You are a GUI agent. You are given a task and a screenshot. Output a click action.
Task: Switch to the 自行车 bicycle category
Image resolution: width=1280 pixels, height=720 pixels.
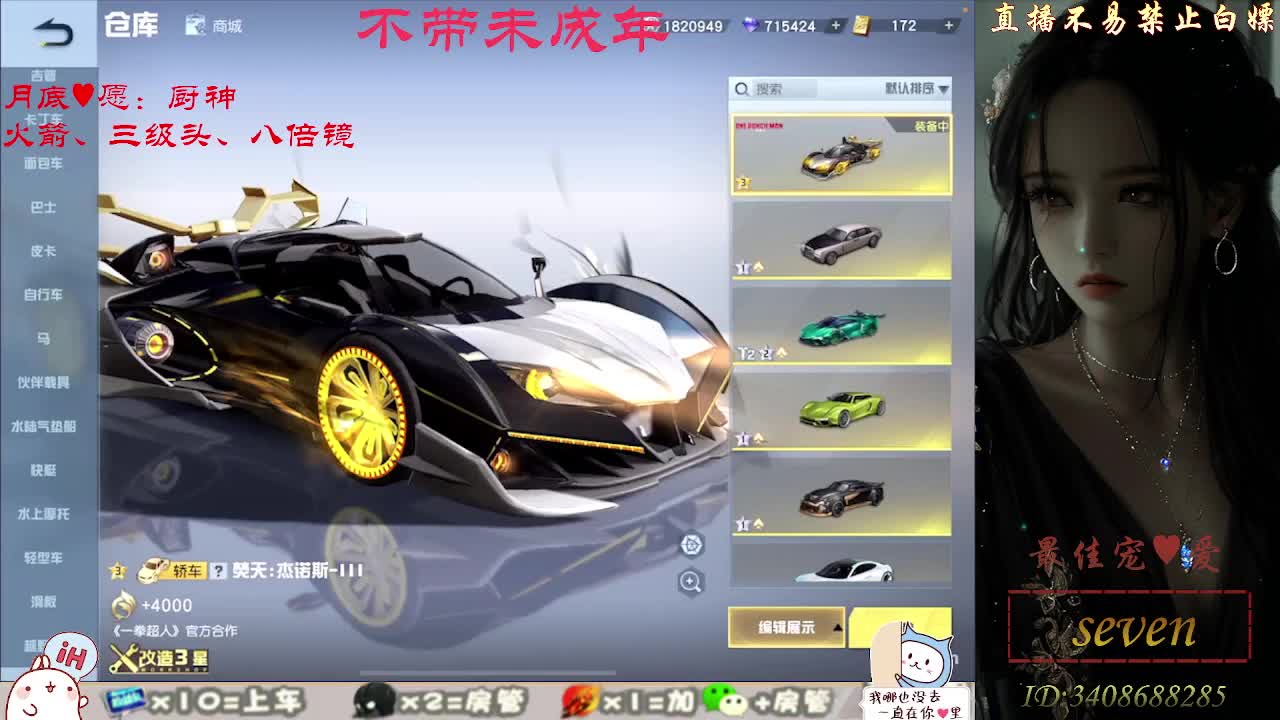click(x=45, y=295)
